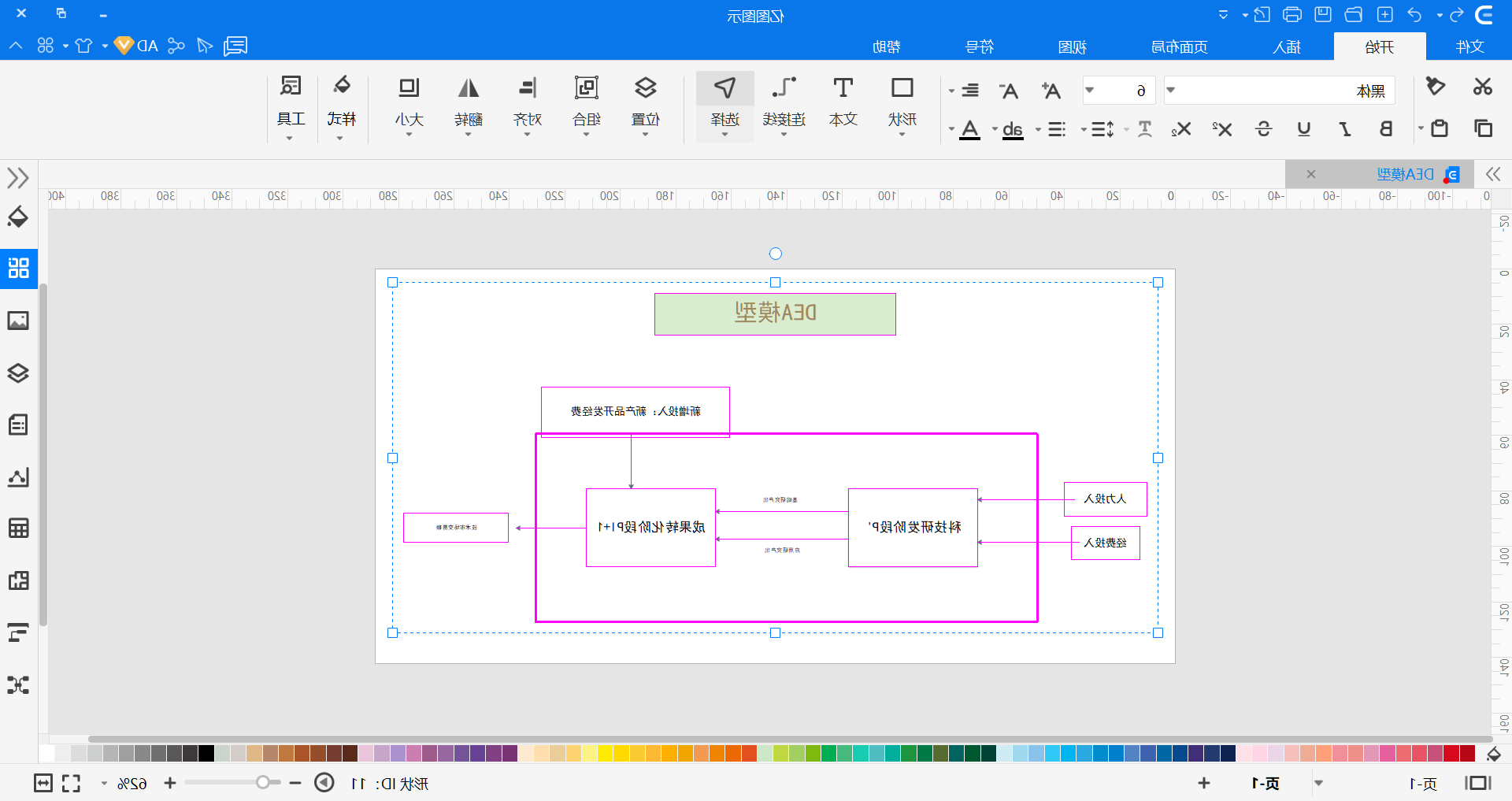The image size is (1512, 801).
Task: Open the Fill style panel in the sidebar
Action: point(19,217)
